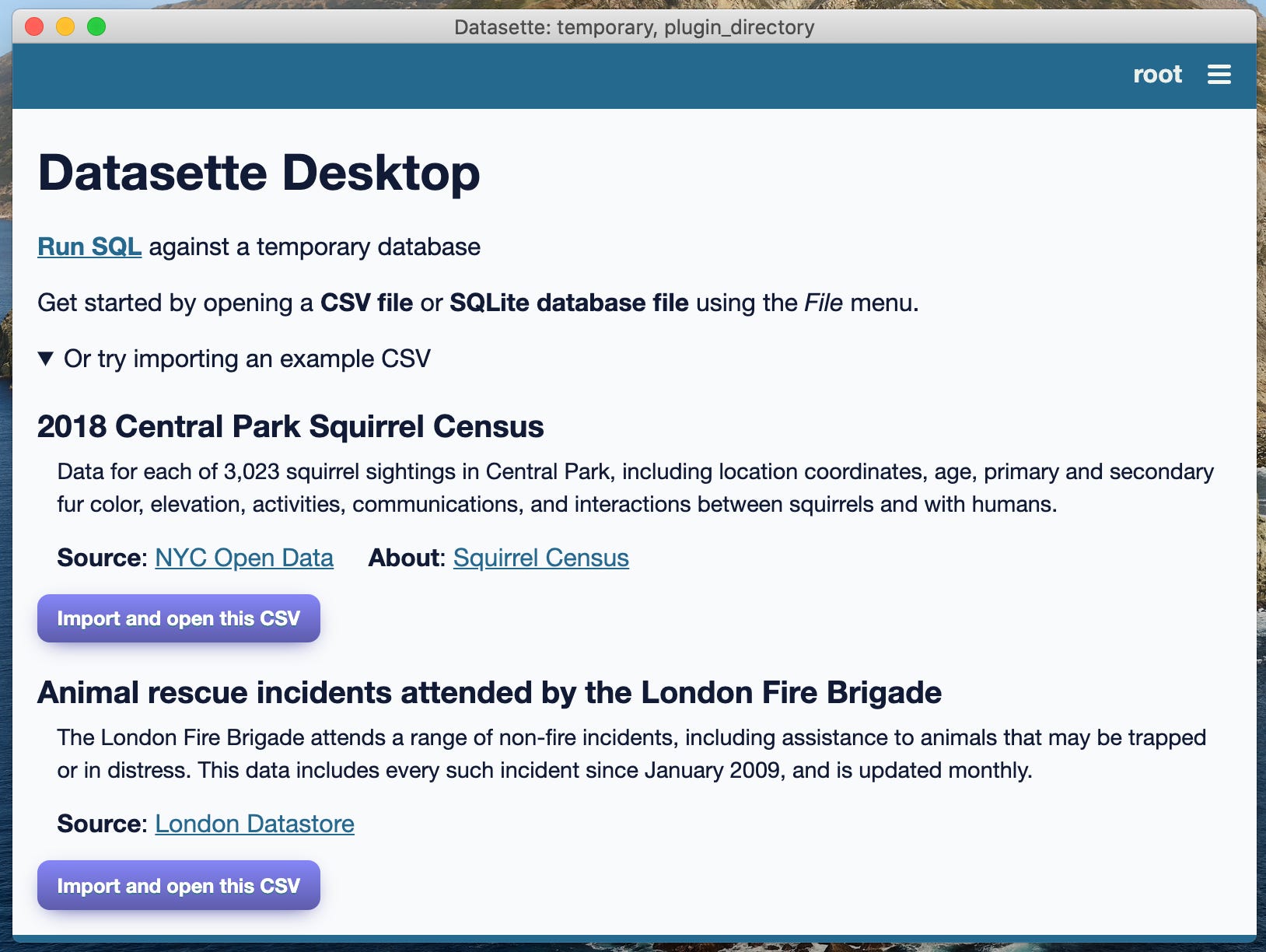Open the hamburger navigation menu
This screenshot has height=952, width=1266.
point(1219,75)
